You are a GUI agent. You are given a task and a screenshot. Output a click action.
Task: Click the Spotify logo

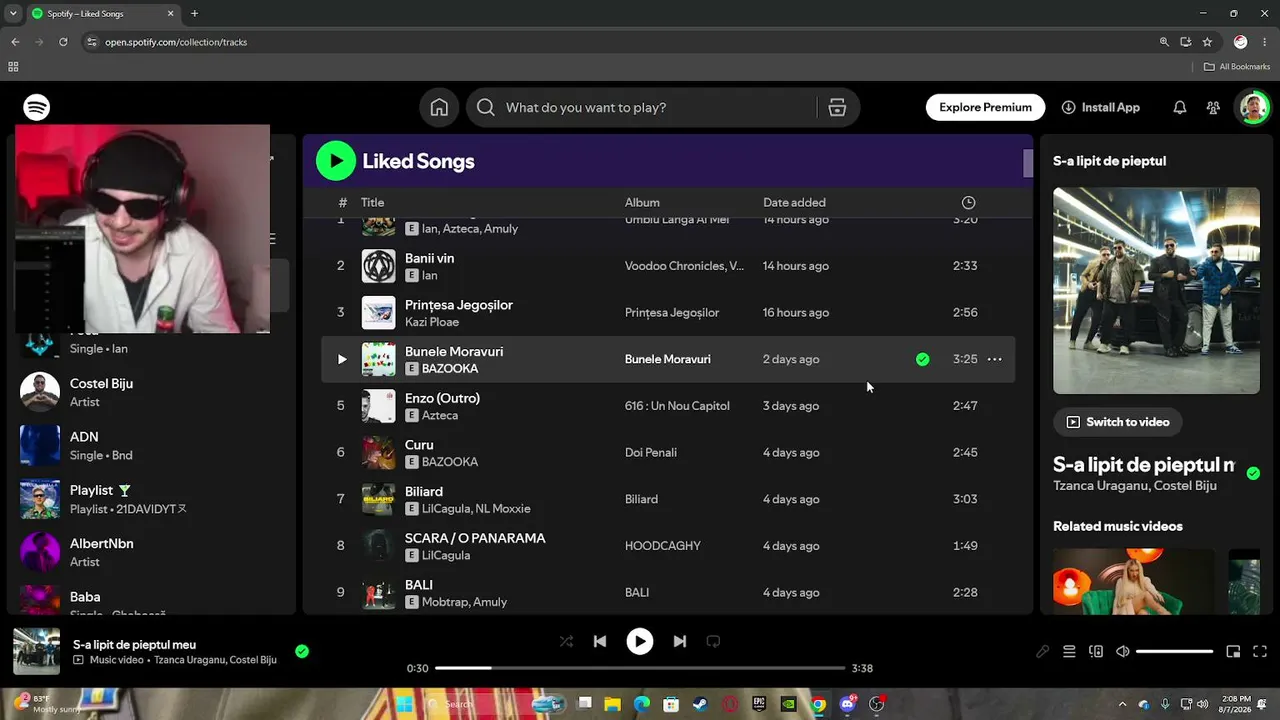point(37,107)
